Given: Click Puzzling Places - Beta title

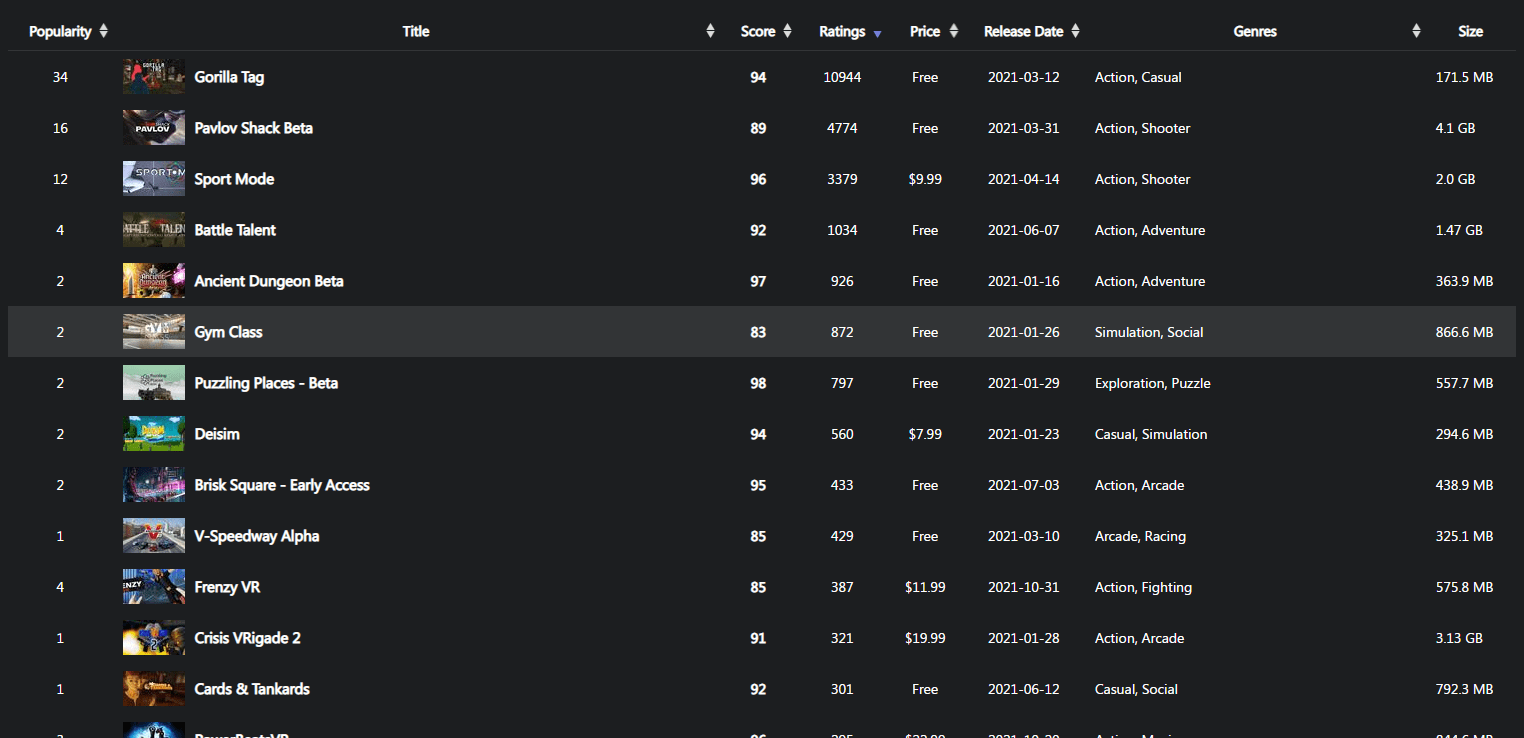Looking at the screenshot, I should [266, 383].
